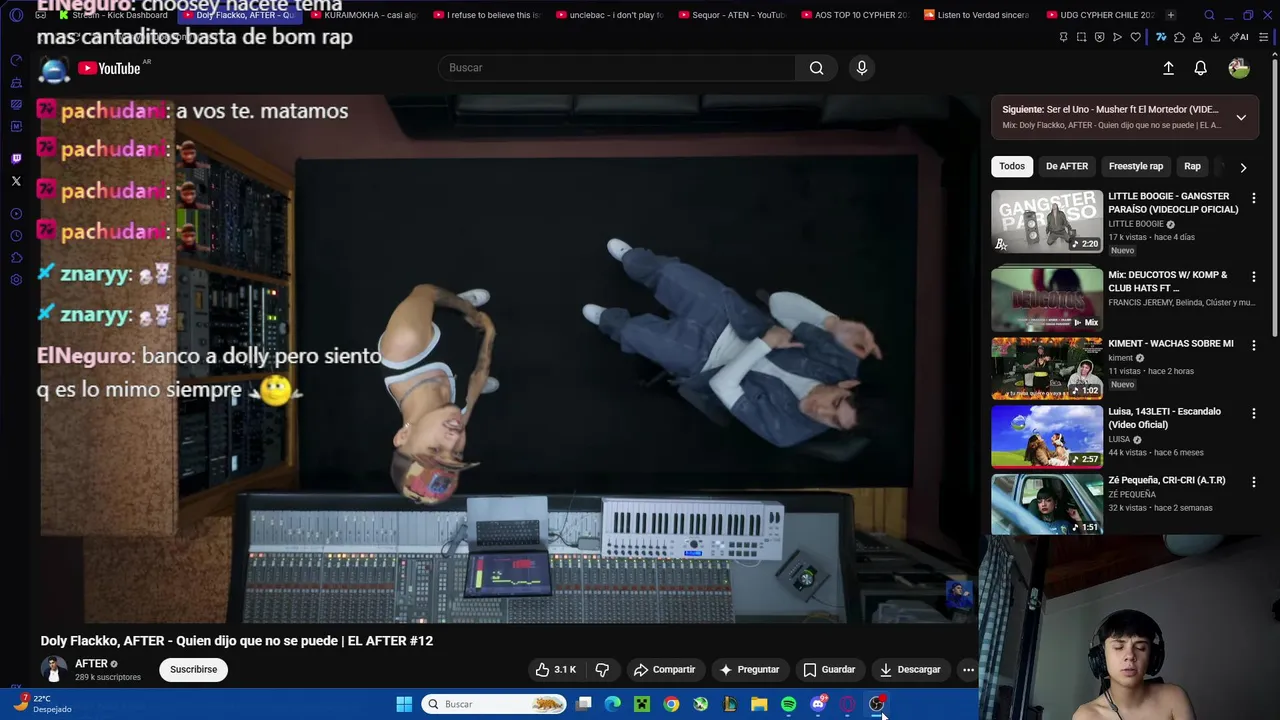The image size is (1280, 720).
Task: Open KIMENT - WACHAS SOBRE MI title
Action: pos(1171,344)
